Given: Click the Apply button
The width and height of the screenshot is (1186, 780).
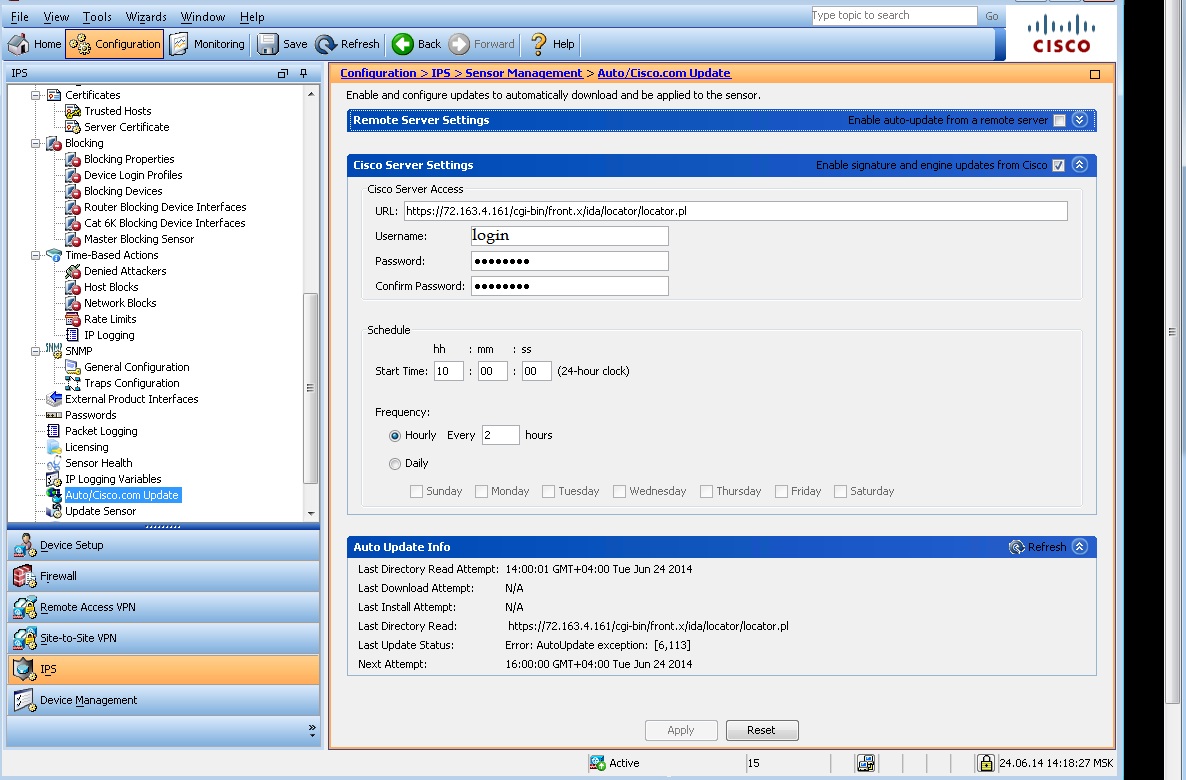Looking at the screenshot, I should 681,730.
